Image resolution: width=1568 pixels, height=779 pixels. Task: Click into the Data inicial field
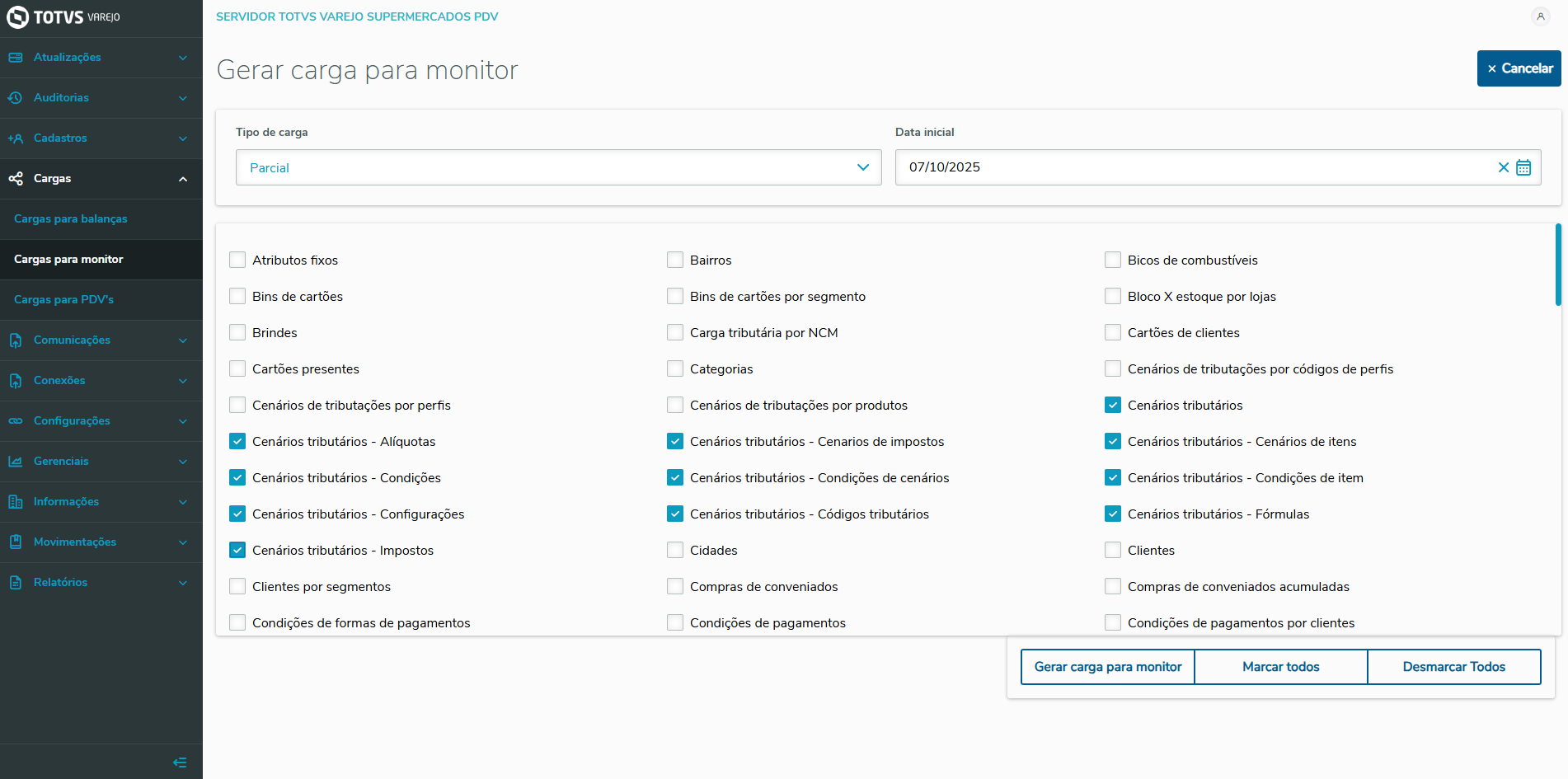click(1195, 167)
